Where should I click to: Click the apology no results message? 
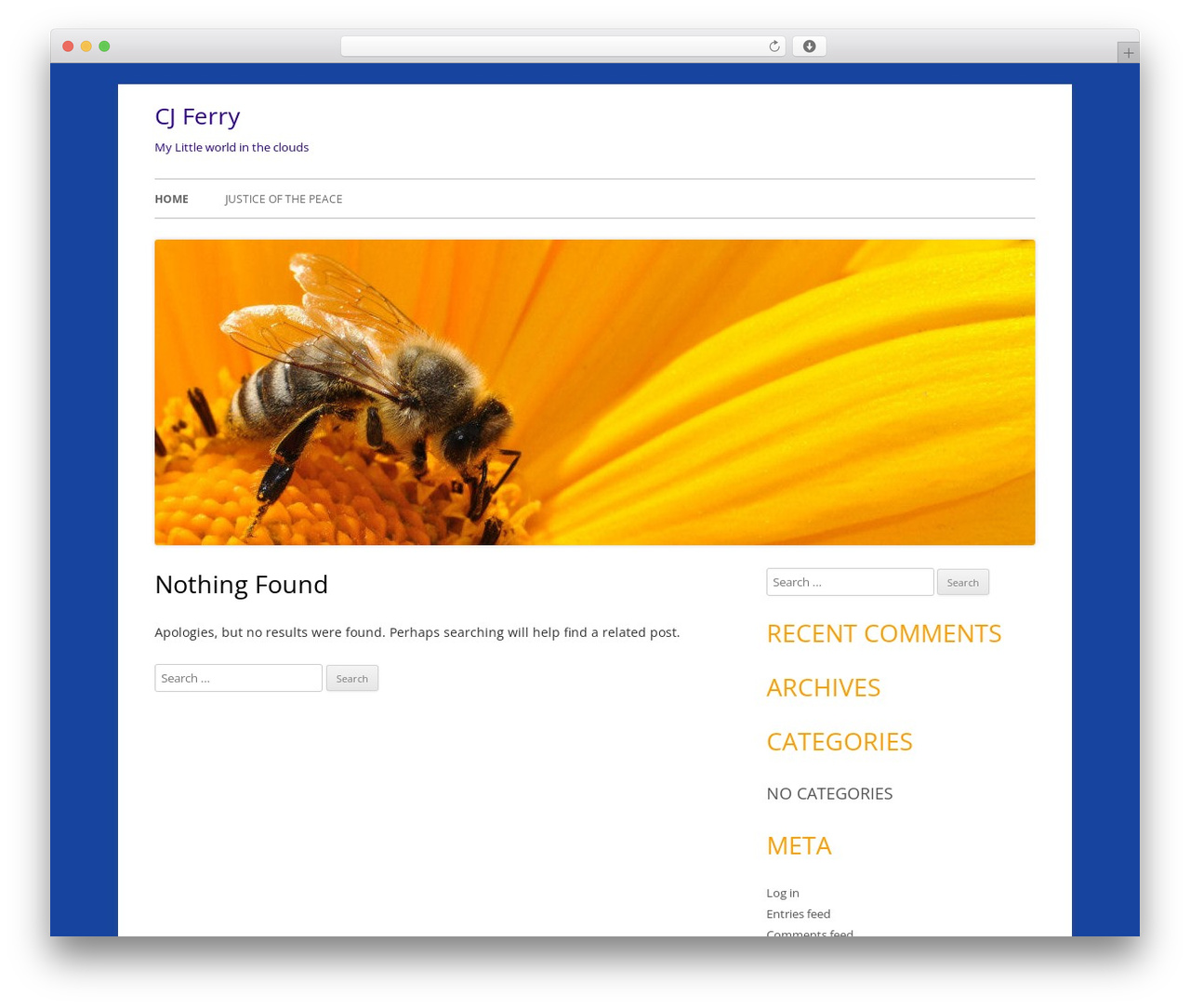coord(417,632)
